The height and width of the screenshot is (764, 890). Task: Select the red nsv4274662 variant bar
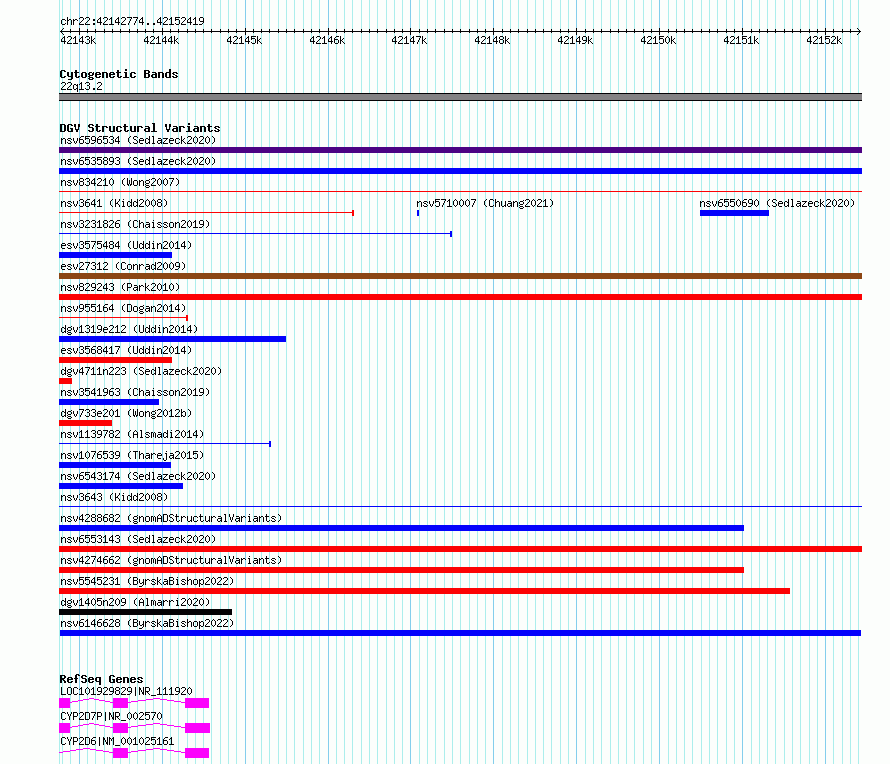401,570
